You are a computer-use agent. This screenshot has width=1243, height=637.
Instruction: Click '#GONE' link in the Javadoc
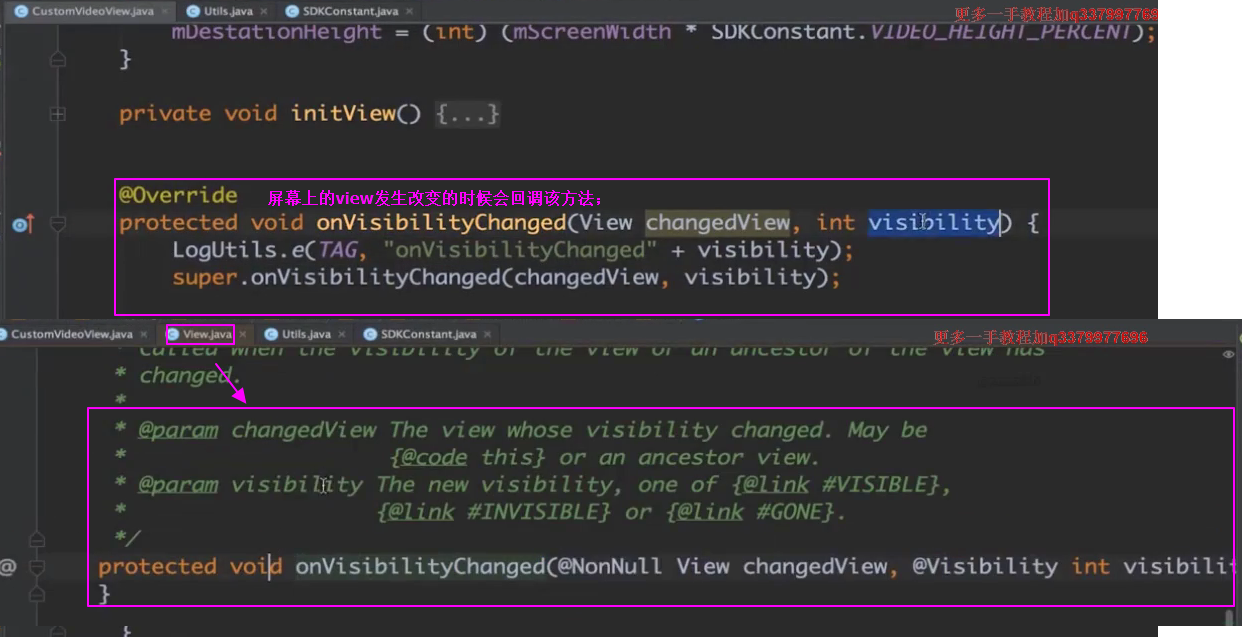[x=793, y=512]
